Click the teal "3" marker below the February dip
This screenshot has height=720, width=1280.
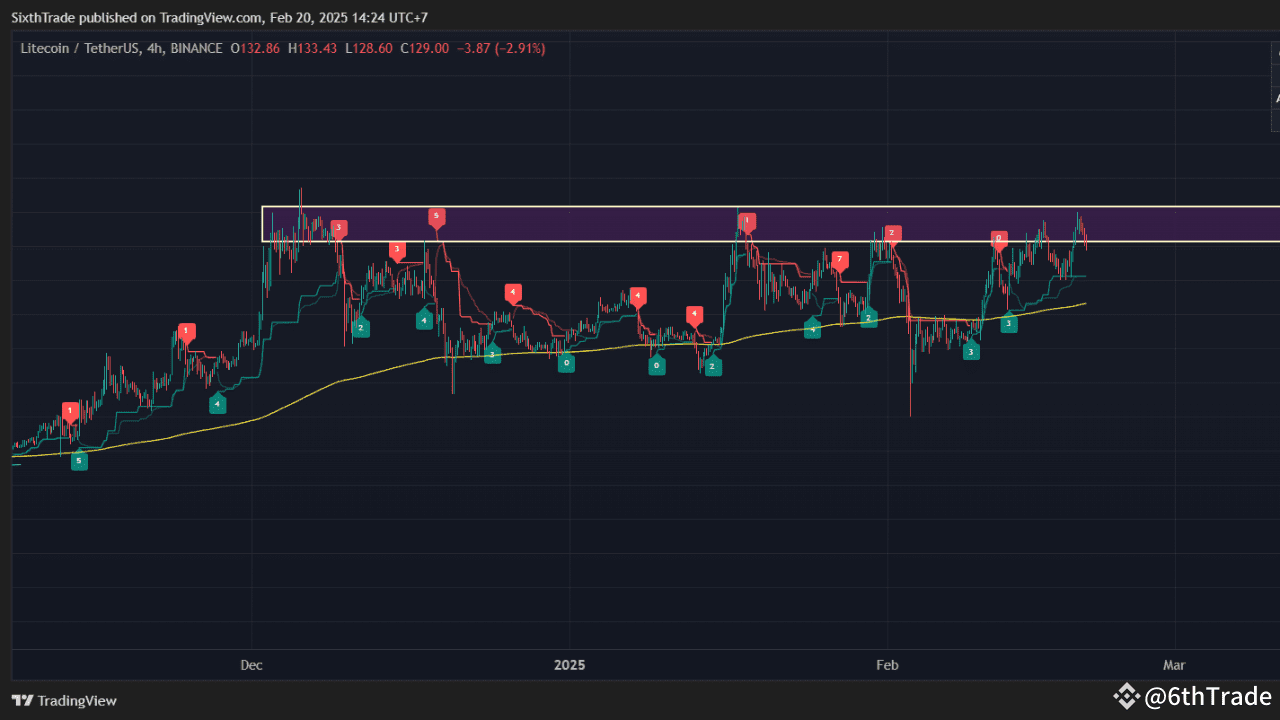971,351
